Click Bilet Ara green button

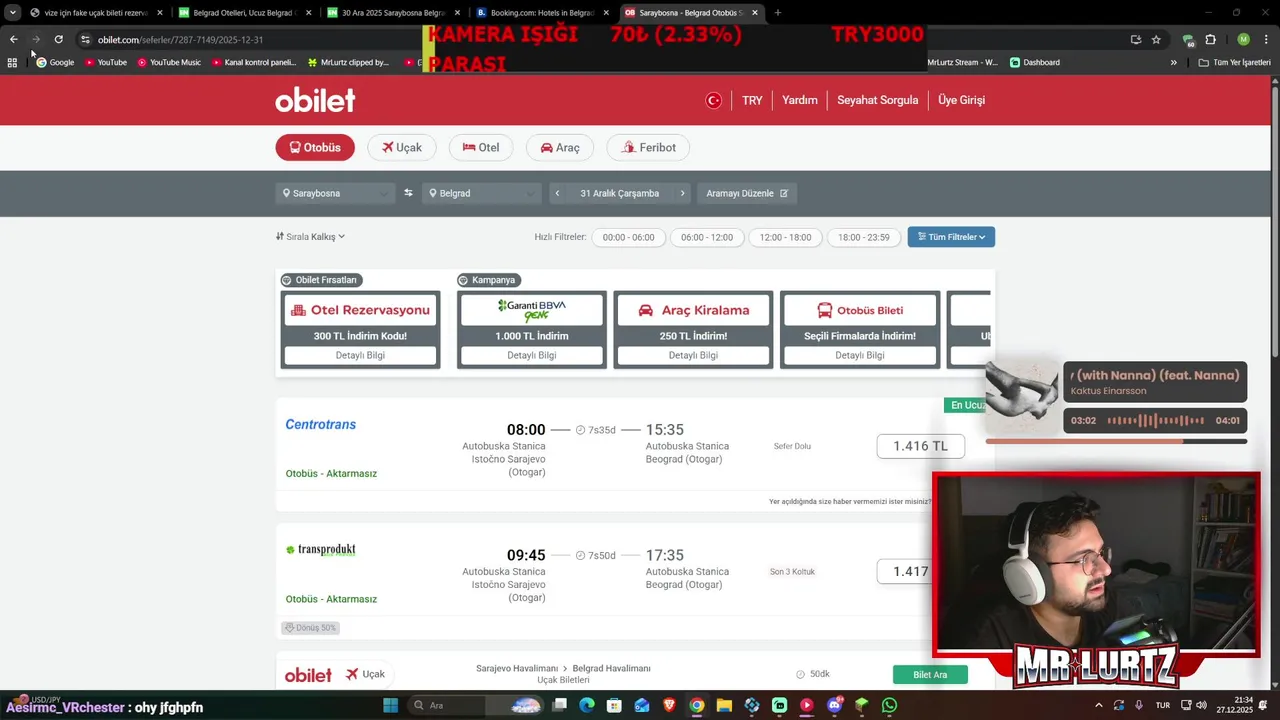(930, 675)
